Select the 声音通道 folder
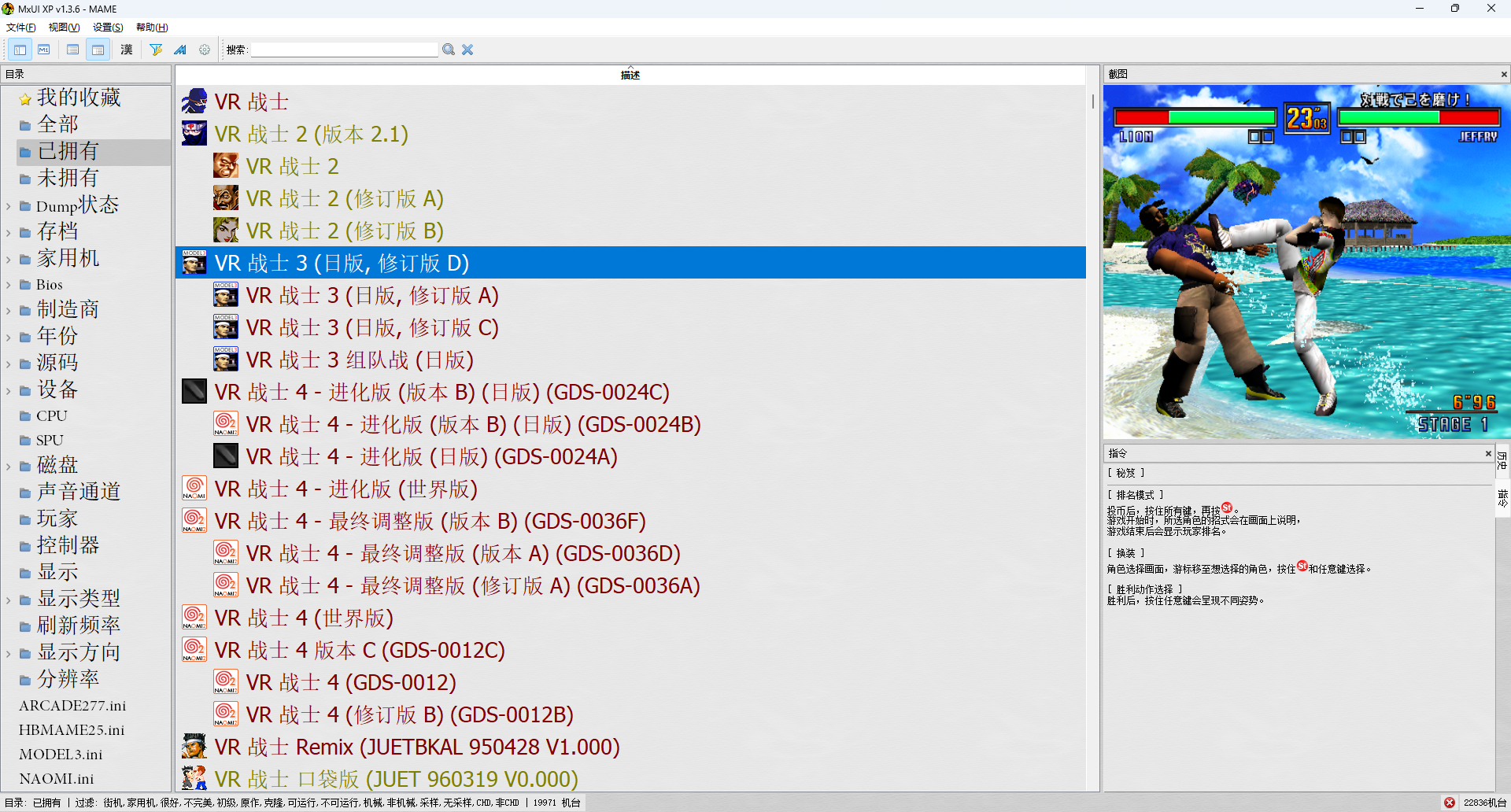 [79, 492]
